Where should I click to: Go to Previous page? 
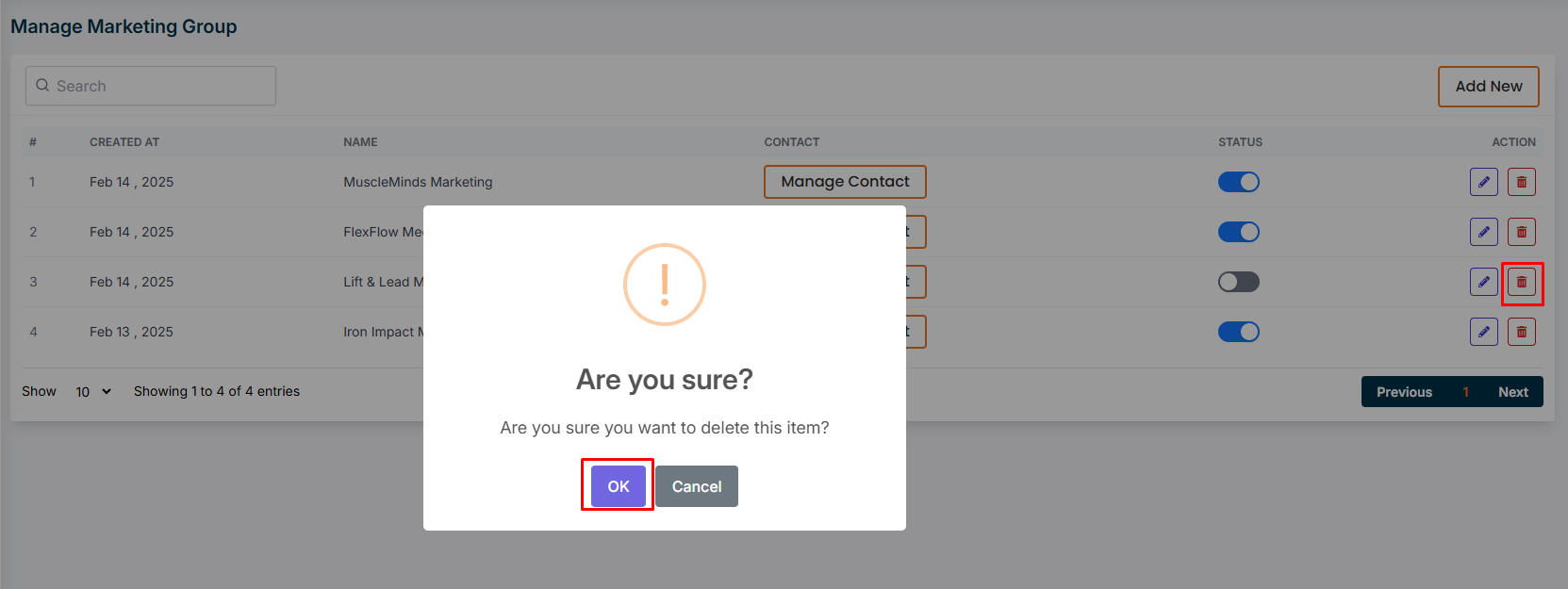coord(1403,392)
